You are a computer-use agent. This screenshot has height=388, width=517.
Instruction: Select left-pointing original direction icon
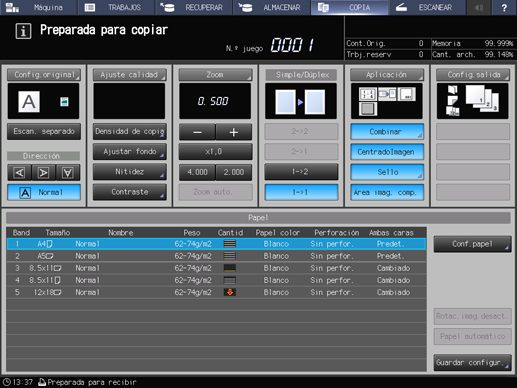click(19, 173)
